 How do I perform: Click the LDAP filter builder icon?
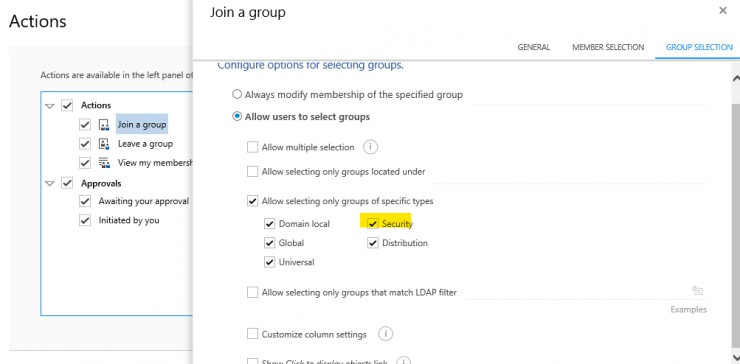coord(697,290)
